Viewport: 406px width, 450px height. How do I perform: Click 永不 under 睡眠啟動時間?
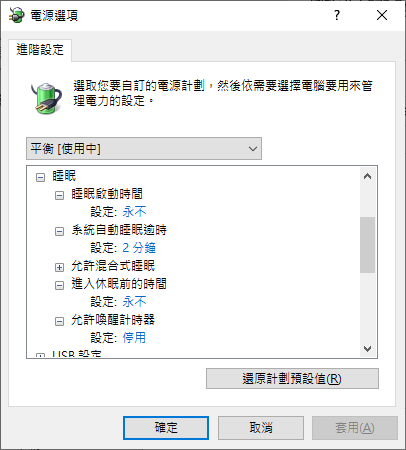134,212
